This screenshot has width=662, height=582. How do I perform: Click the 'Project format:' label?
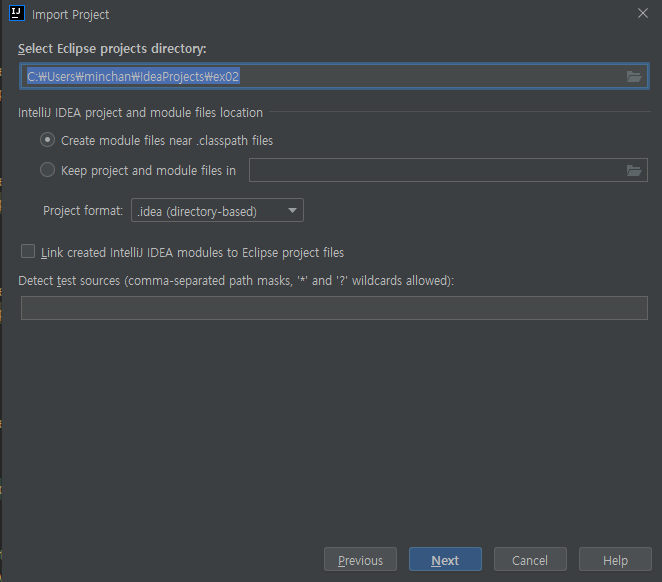click(83, 210)
